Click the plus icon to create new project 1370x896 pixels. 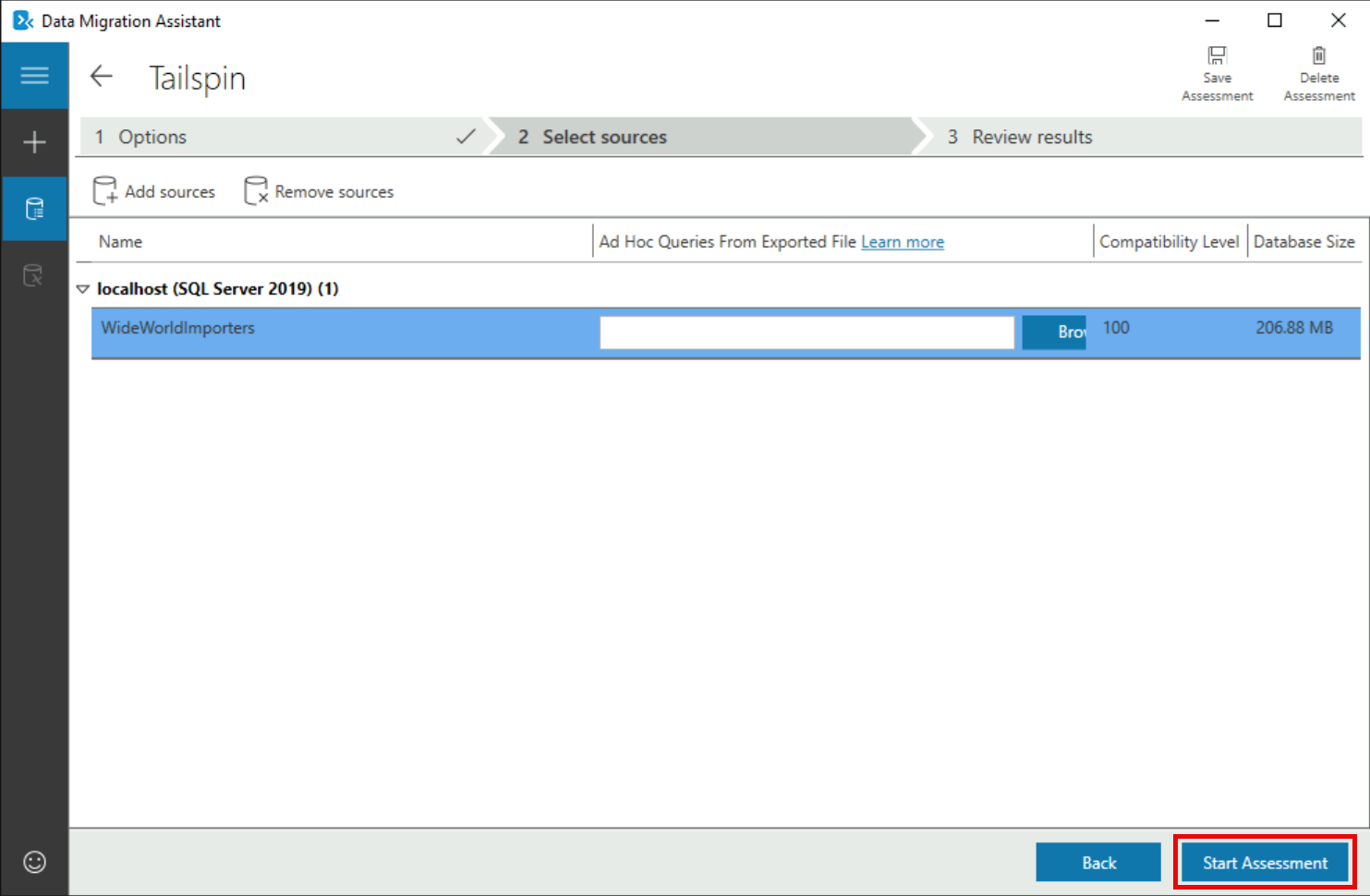point(34,142)
